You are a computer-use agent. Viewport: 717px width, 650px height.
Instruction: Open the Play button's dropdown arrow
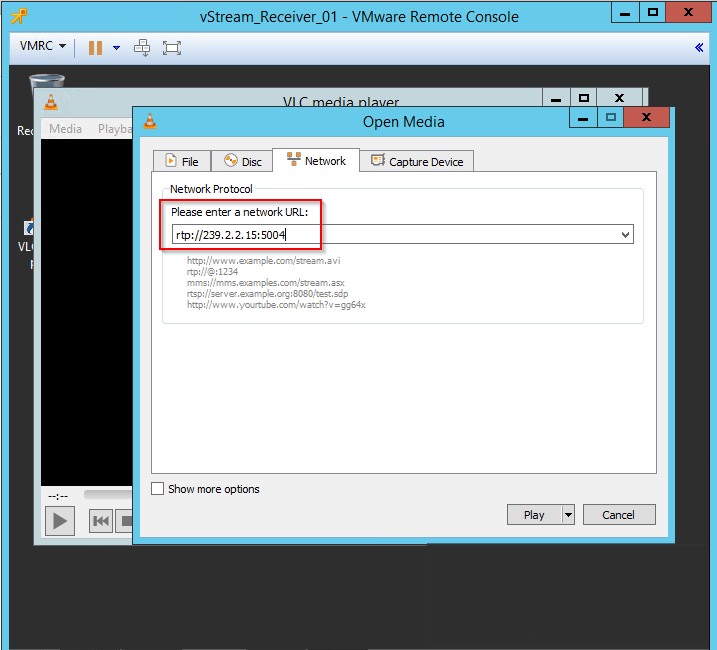click(x=569, y=515)
